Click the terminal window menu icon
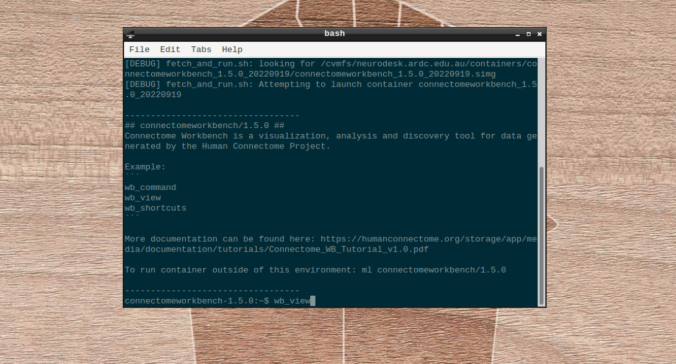The image size is (676, 364). pyautogui.click(x=130, y=34)
